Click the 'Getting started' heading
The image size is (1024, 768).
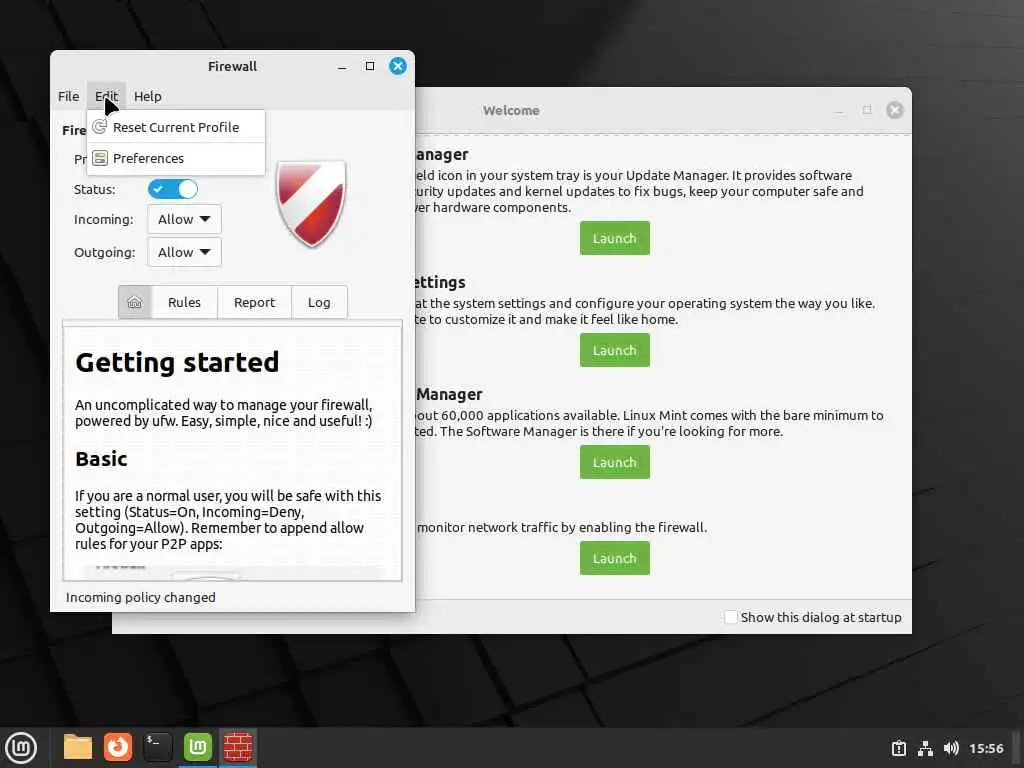(177, 362)
